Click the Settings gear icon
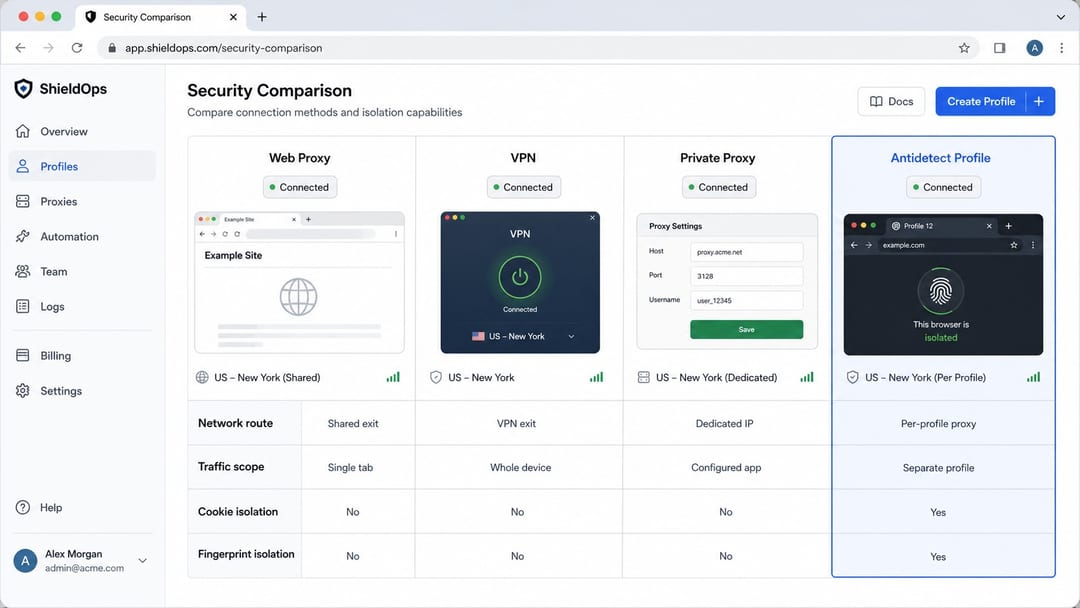Image resolution: width=1080 pixels, height=608 pixels. pos(23,390)
